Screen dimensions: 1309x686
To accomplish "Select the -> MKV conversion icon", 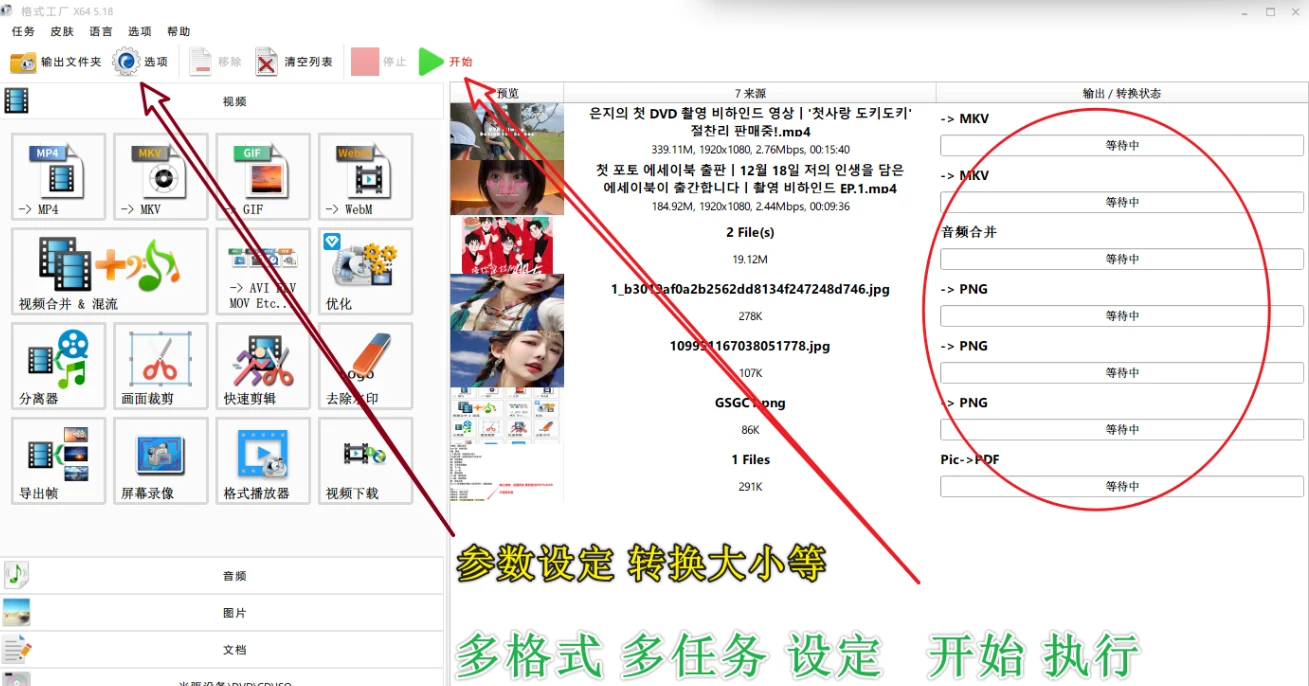I will [161, 177].
